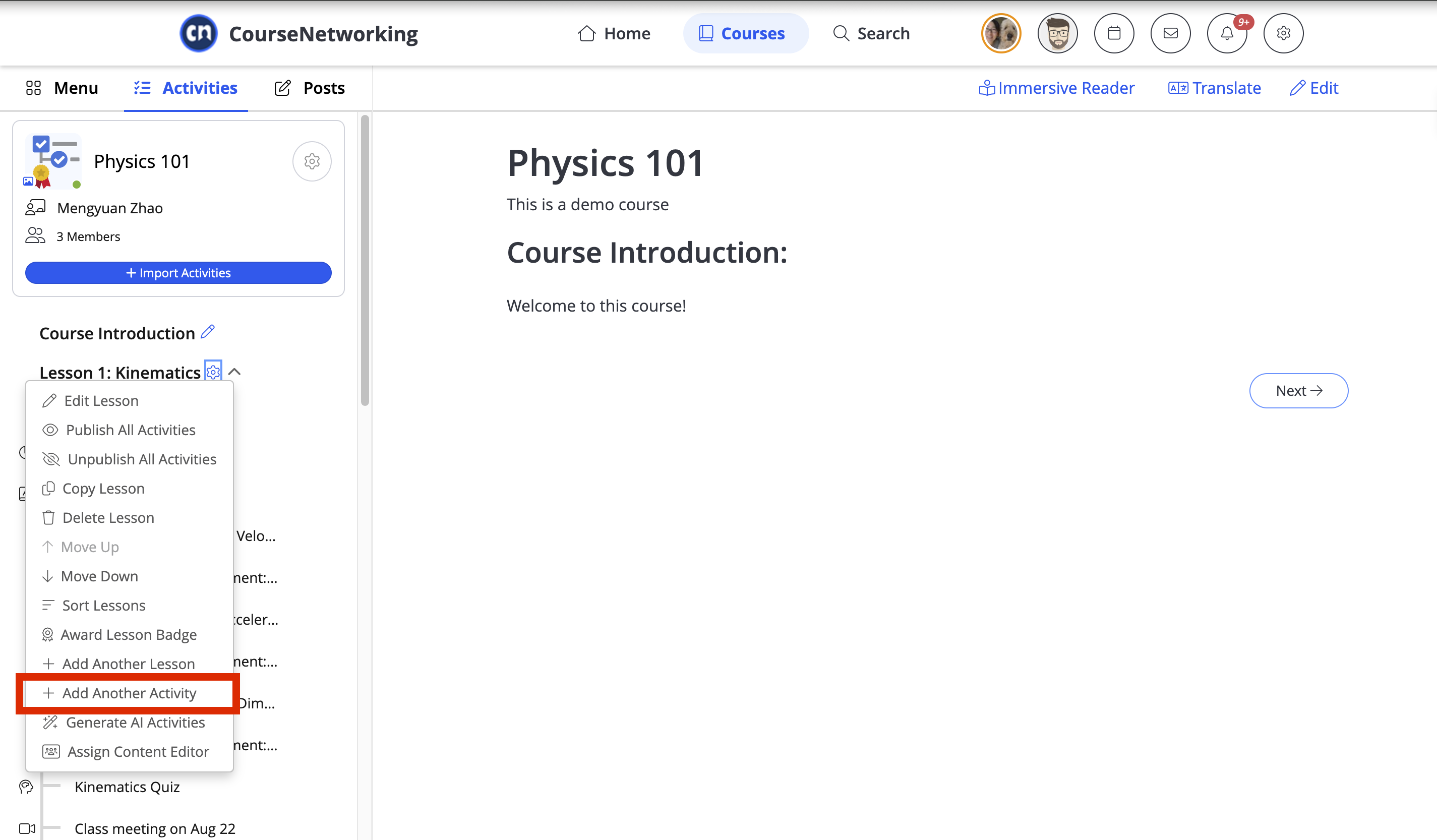Click the sidebar vertical scrollbar
The height and width of the screenshot is (840, 1437).
pos(365,260)
